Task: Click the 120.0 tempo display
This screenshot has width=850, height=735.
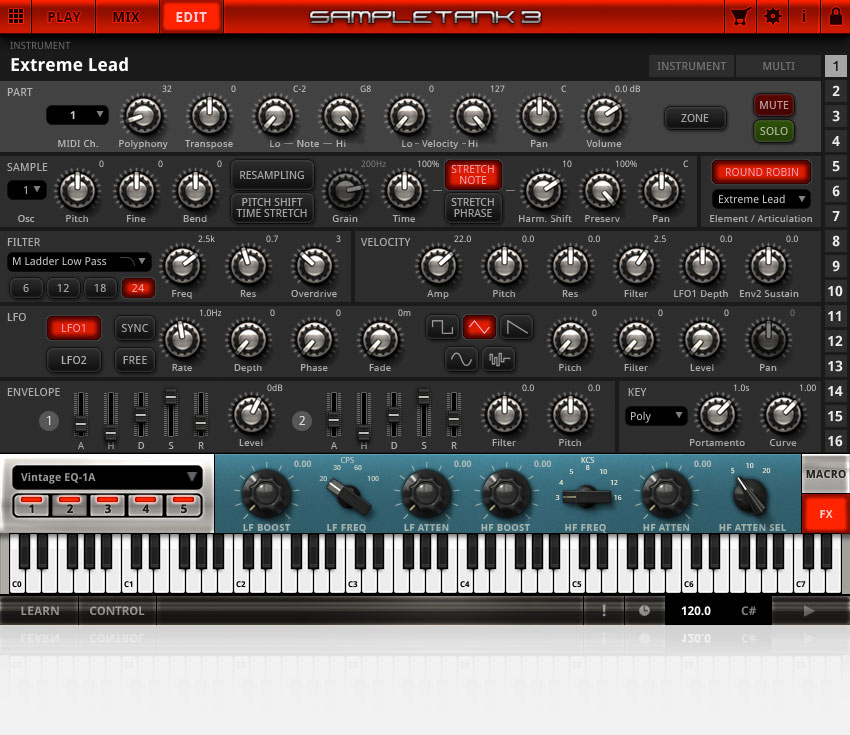Action: pos(696,610)
